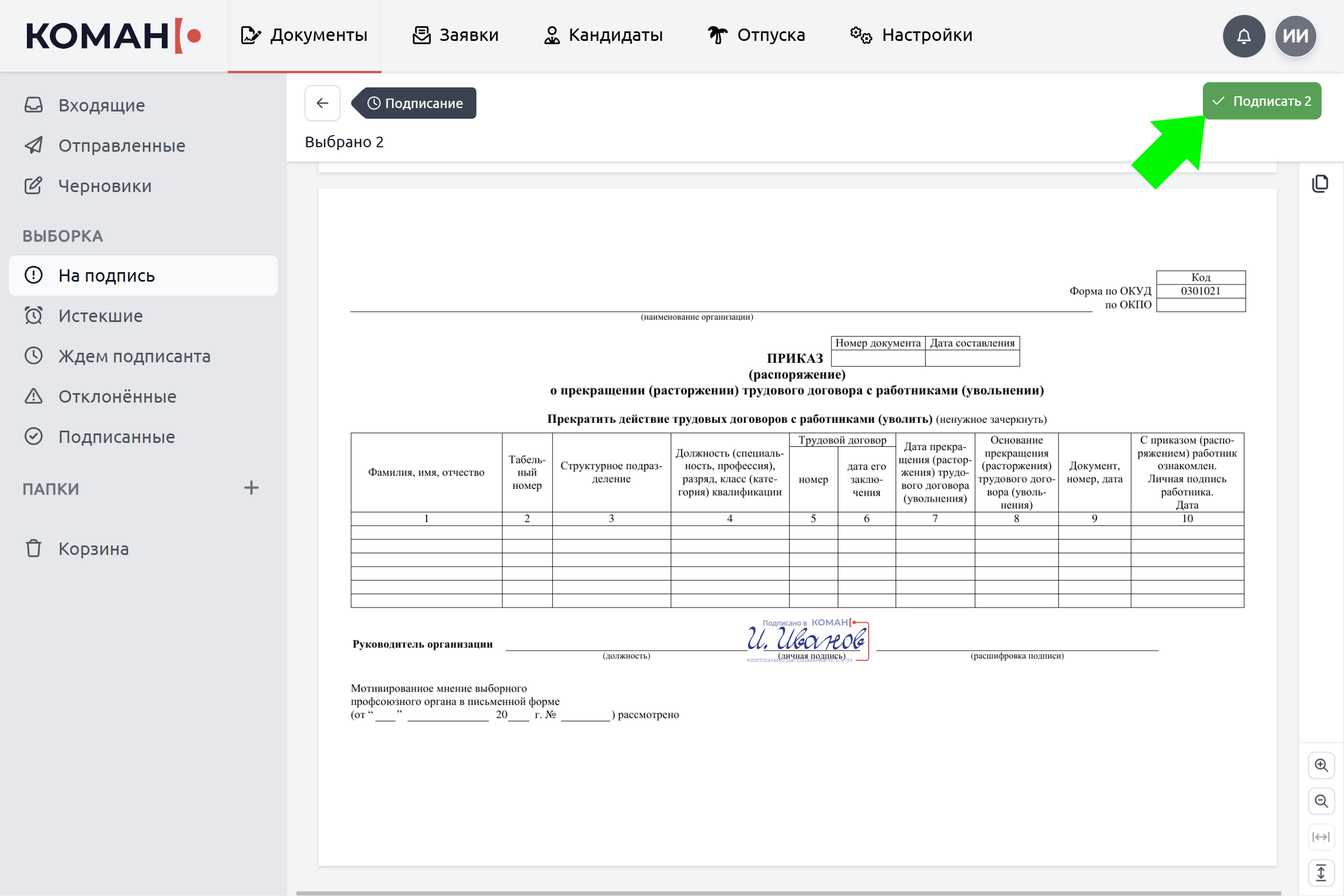Click the Руководитель организации label
This screenshot has width=1344, height=896.
[x=422, y=644]
